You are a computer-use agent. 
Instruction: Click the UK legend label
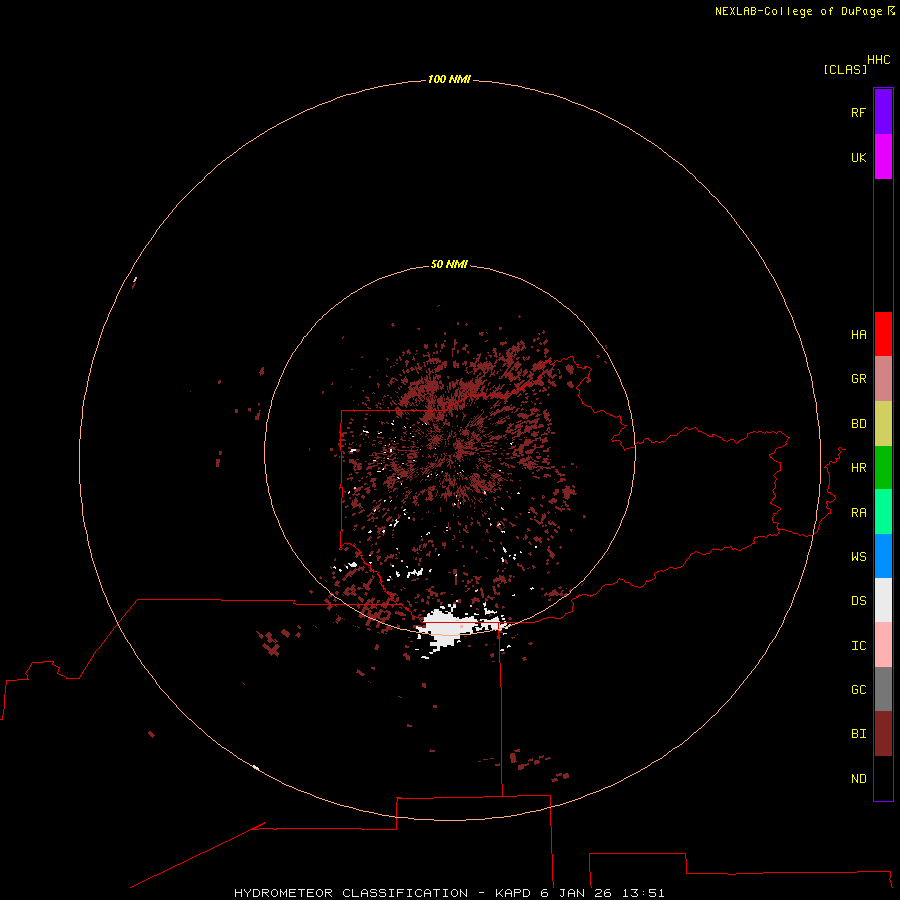click(x=859, y=157)
